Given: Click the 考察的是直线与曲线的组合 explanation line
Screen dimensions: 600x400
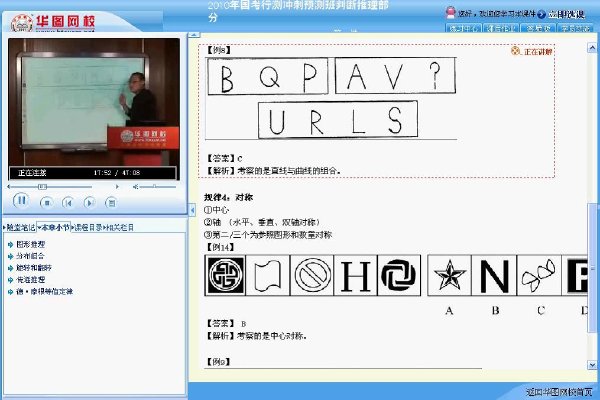Looking at the screenshot, I should [273, 171].
